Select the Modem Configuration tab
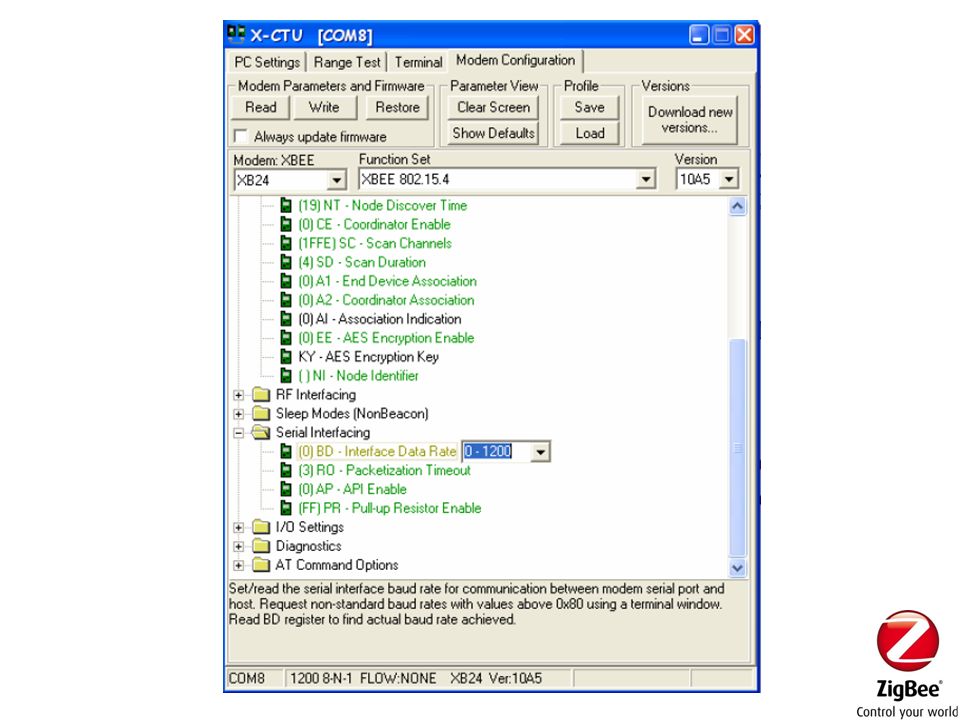Screen dimensions: 960x720 tap(516, 60)
